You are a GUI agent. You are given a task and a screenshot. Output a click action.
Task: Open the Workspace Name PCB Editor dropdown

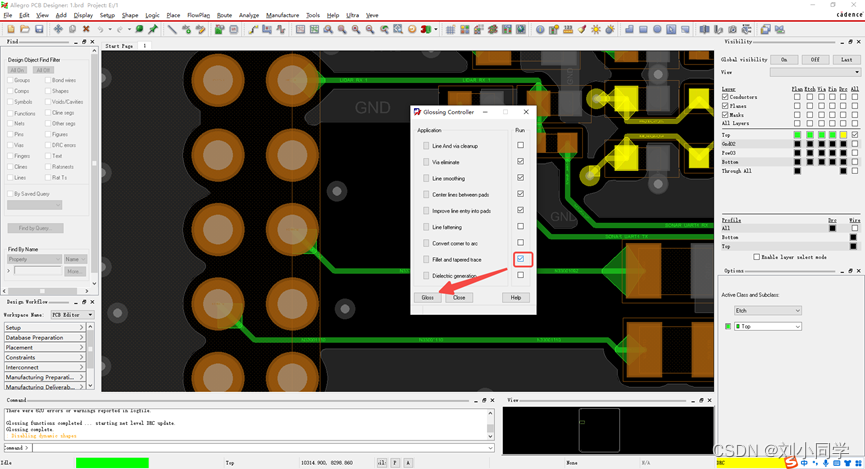coord(72,315)
